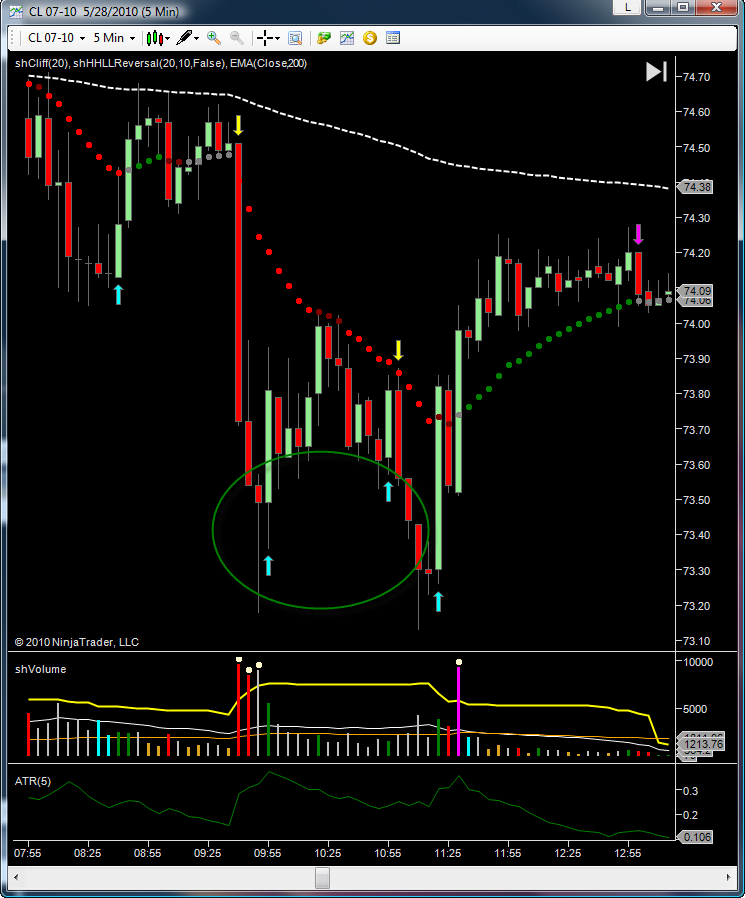The height and width of the screenshot is (898, 745).
Task: Click the 10000 volume axis label
Action: pyautogui.click(x=698, y=661)
